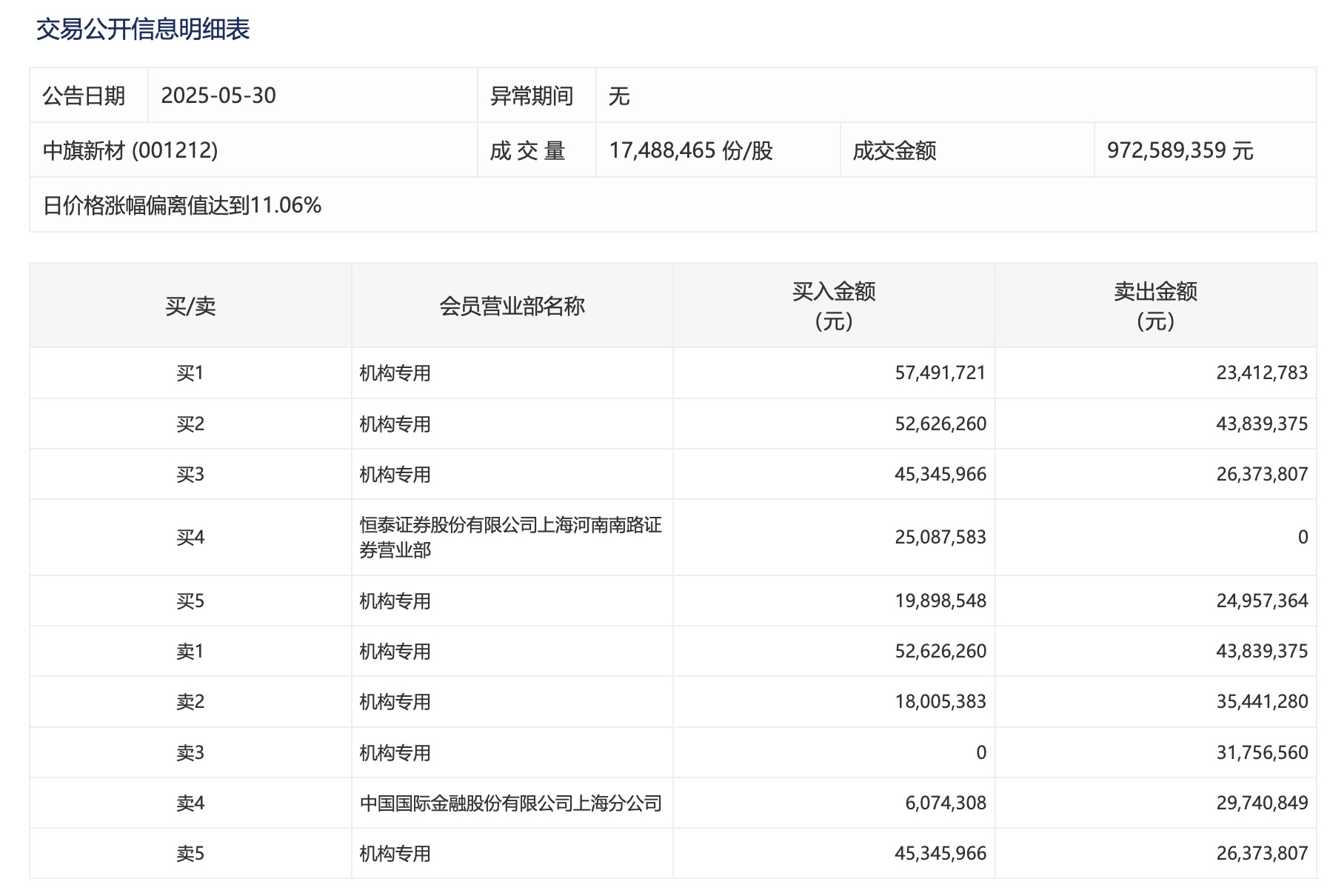Open 恒泰证券股份有限公司上海河南南路证券营业部 entry
The width and height of the screenshot is (1330, 896).
point(510,538)
